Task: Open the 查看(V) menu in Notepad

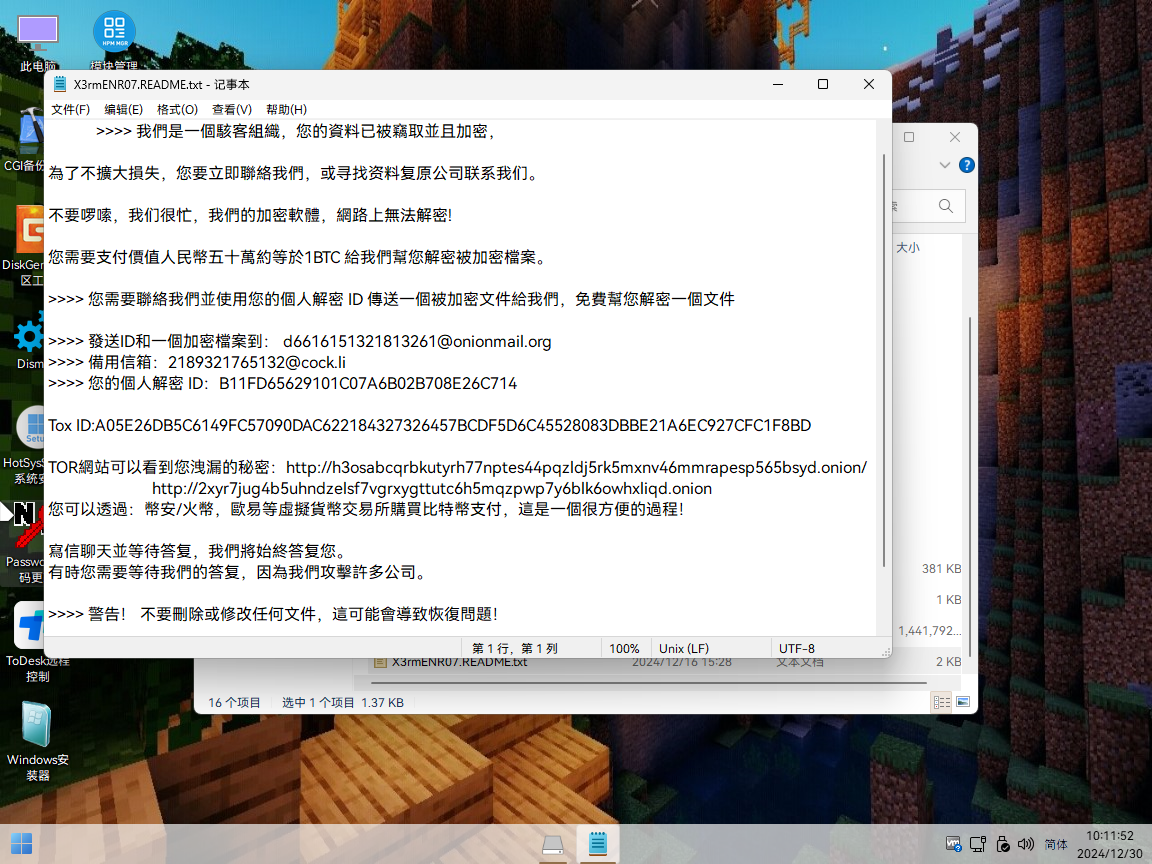Action: tap(231, 109)
